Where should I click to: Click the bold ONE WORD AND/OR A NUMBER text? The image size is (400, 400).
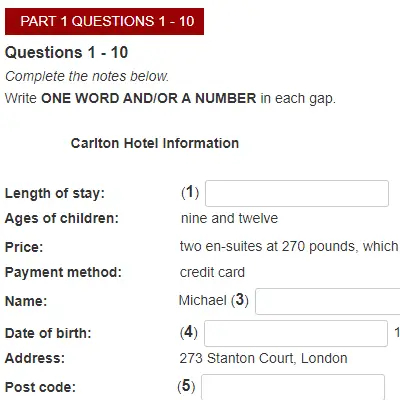click(x=148, y=98)
